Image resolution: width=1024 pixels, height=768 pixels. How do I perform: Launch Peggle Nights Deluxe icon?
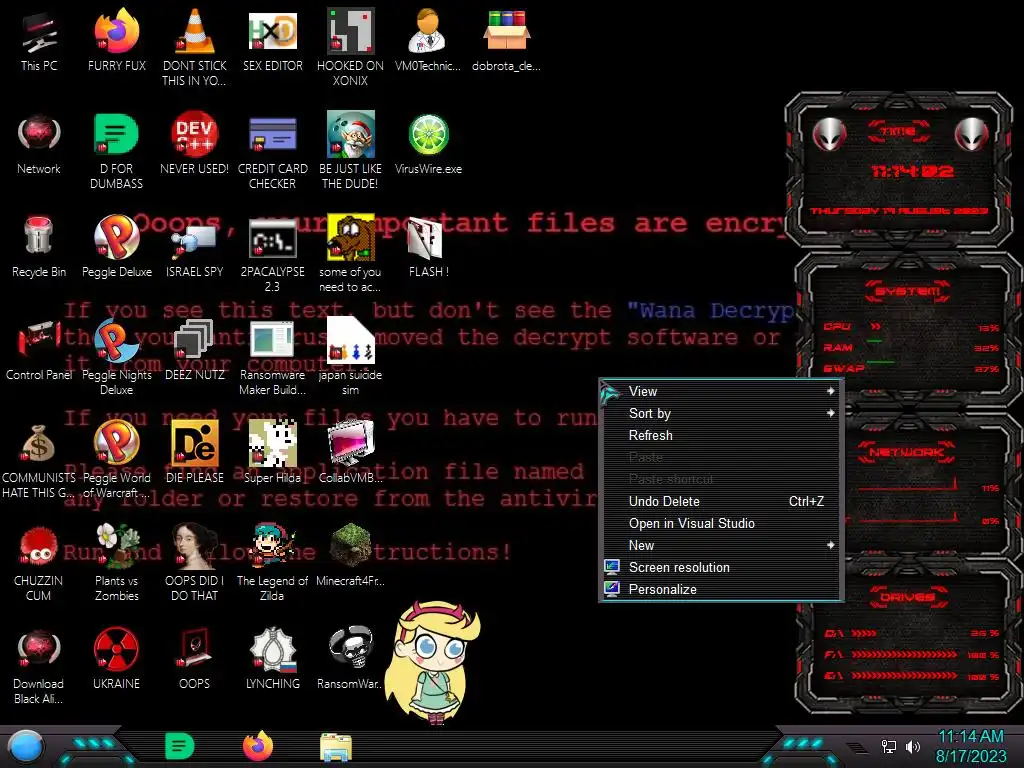116,357
